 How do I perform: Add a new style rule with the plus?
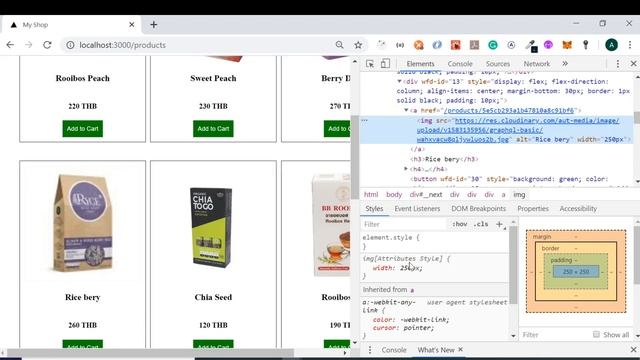[499, 224]
